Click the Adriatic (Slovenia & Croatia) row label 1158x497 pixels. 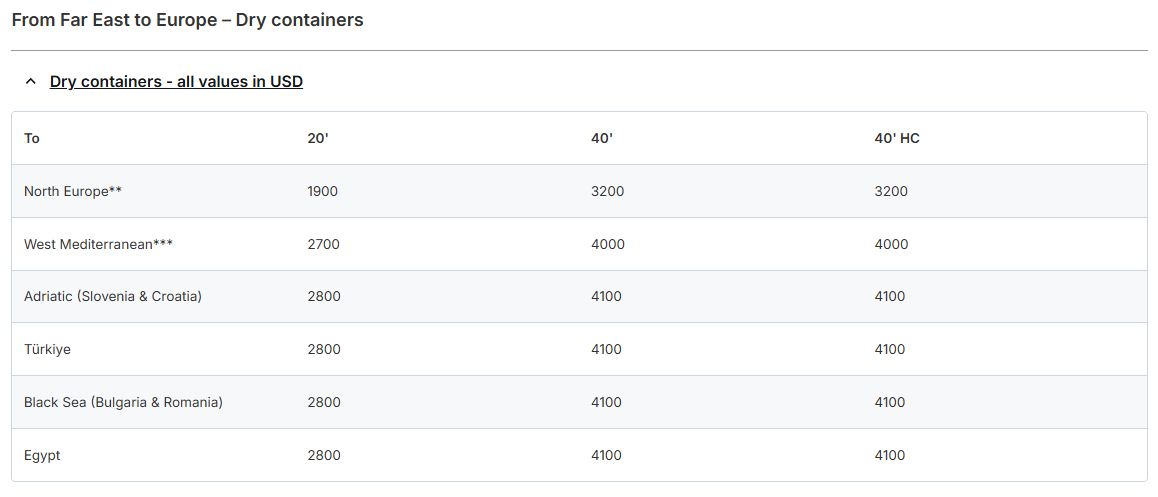click(113, 297)
